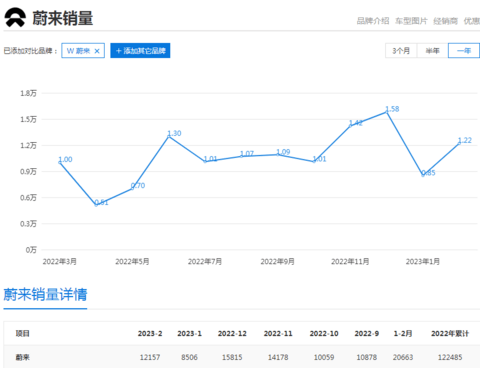Viewport: 480px width, 368px height.
Task: Click the 0.85 data point marker
Action: [x=423, y=175]
